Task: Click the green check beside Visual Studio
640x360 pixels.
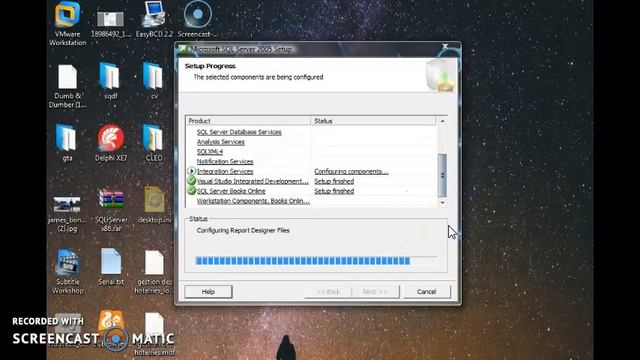Action: (191, 180)
